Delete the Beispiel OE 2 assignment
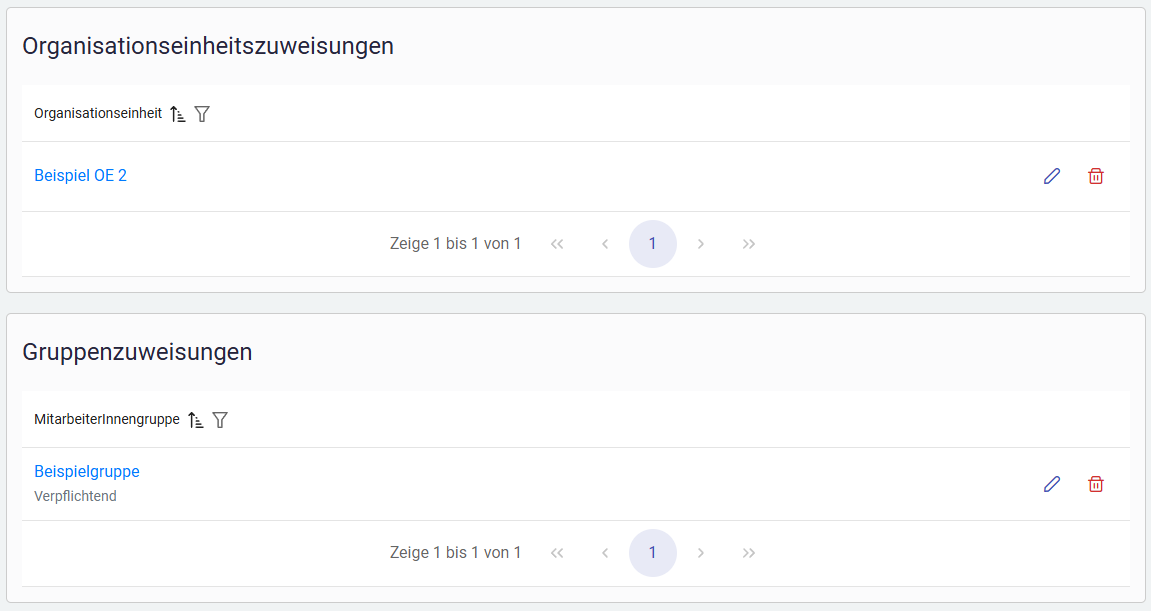Screen dimensions: 1151x611 (x=1096, y=176)
